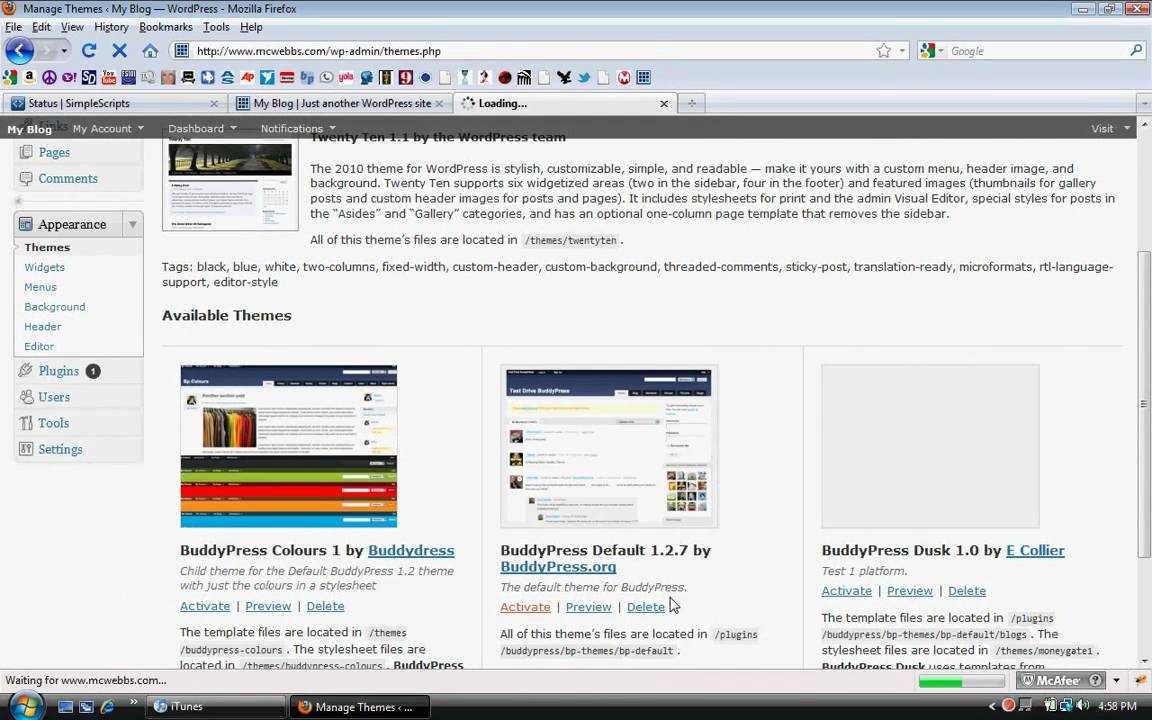The height and width of the screenshot is (720, 1152).
Task: Reload the page with the refresh icon
Action: (89, 51)
